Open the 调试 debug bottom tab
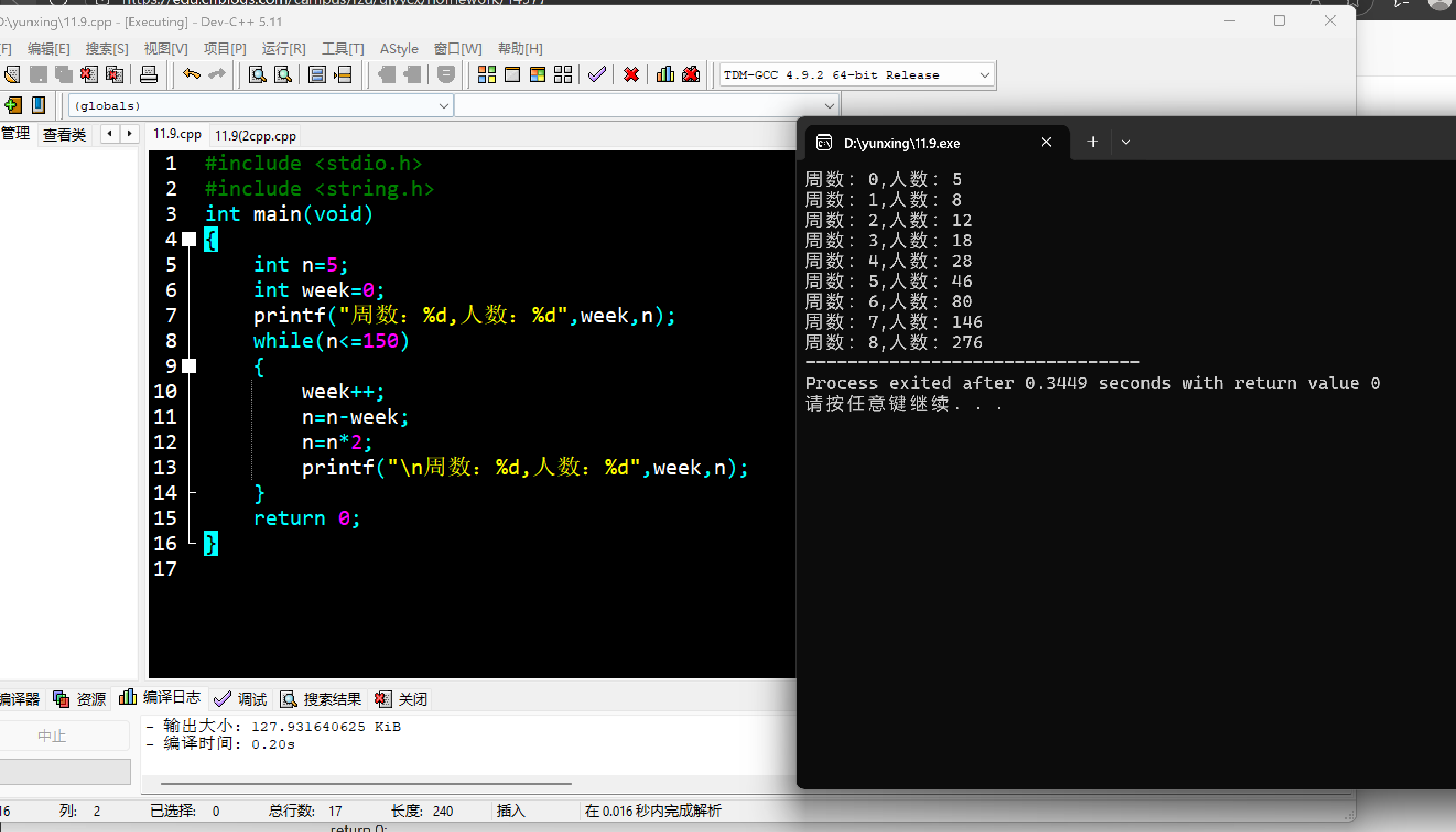 tap(240, 699)
